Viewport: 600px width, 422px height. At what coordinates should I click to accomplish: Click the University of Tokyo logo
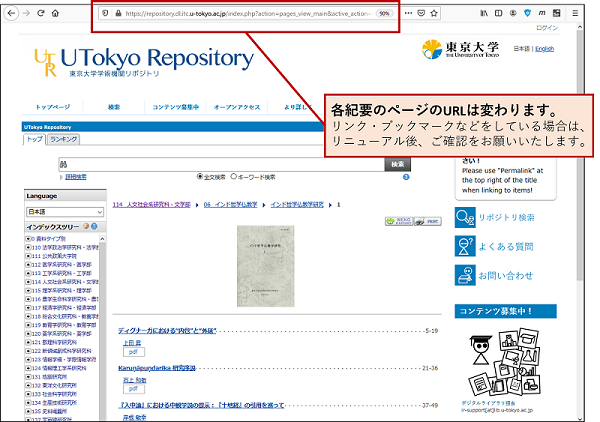point(461,49)
